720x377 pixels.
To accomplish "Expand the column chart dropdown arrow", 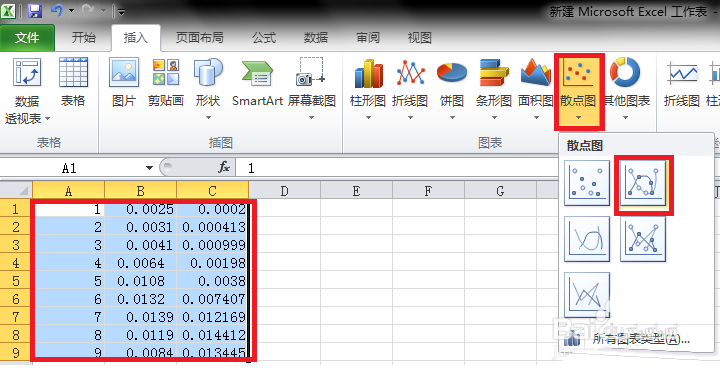I will (x=368, y=118).
